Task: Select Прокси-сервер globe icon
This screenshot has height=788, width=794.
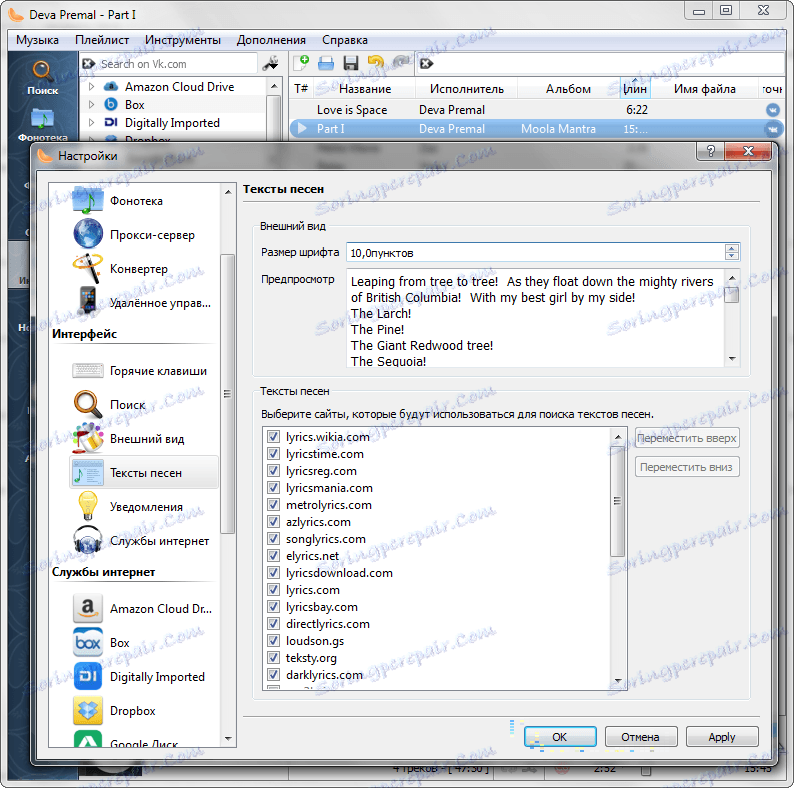Action: click(88, 234)
